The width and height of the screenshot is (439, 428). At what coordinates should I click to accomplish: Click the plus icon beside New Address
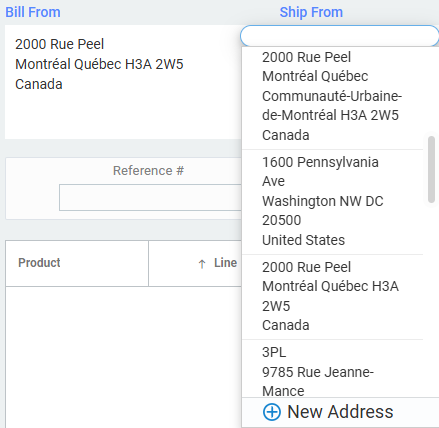(272, 412)
